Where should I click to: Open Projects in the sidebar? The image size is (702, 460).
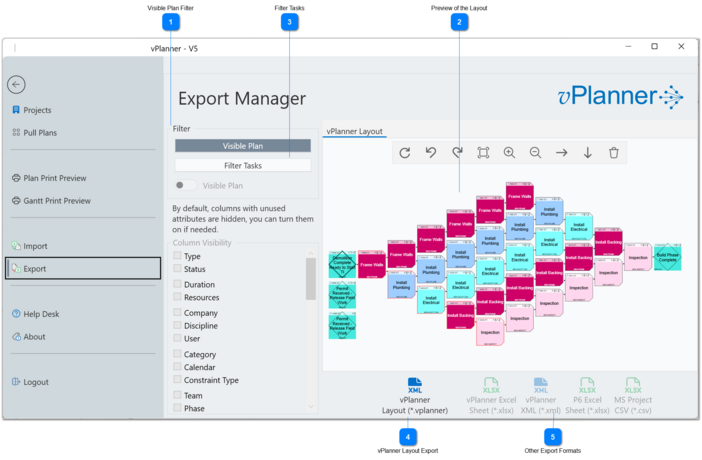click(x=32, y=110)
